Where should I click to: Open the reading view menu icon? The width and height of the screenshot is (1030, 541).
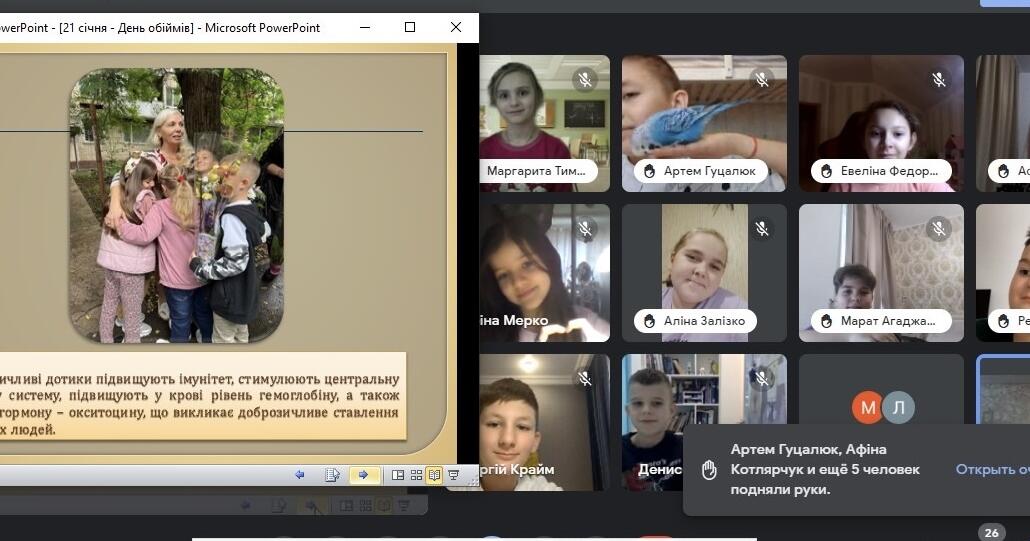click(x=332, y=475)
